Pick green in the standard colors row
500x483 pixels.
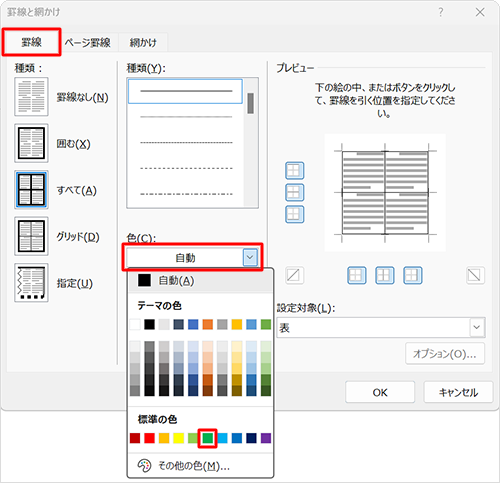click(208, 438)
